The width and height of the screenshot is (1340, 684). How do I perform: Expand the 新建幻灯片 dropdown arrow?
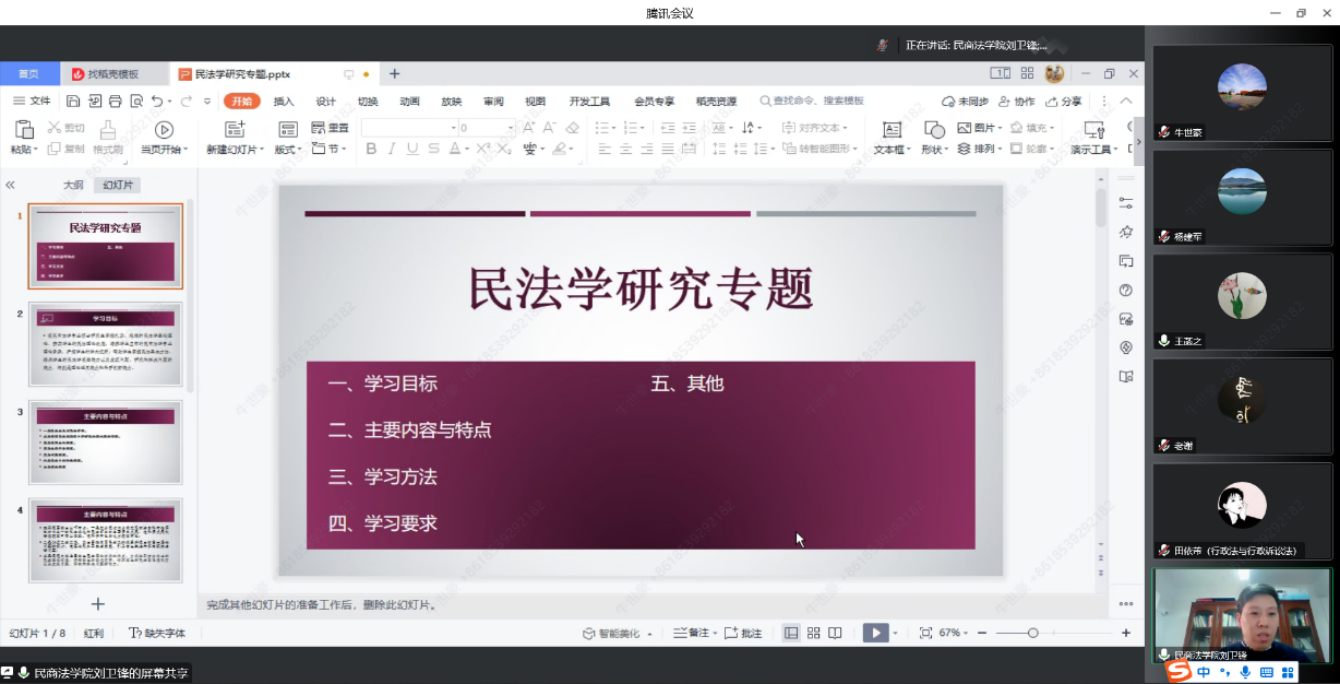262,150
